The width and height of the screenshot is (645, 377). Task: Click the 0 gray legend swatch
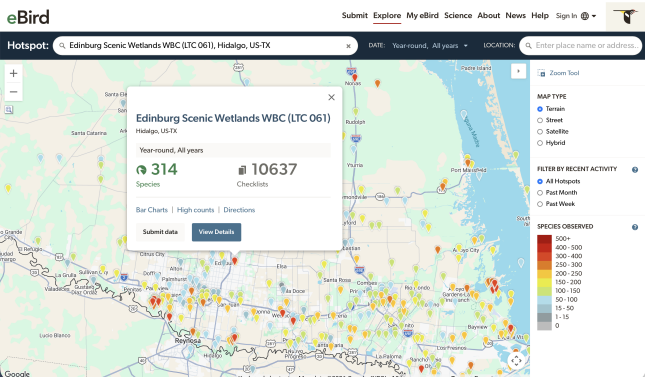pos(544,326)
